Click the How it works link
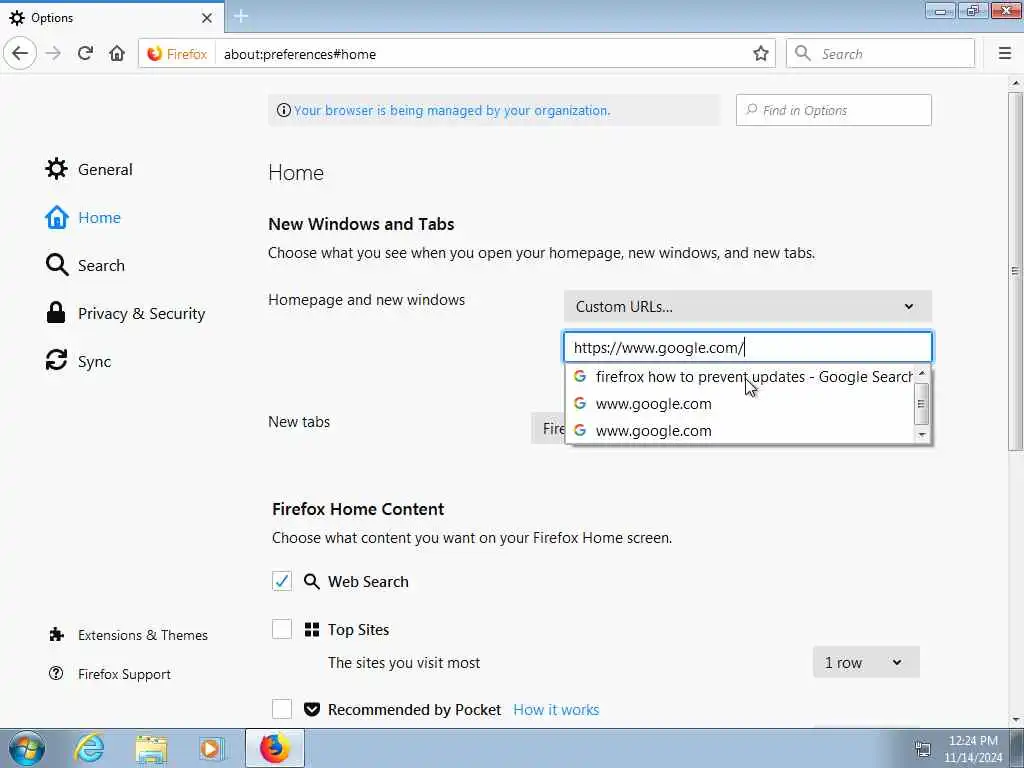Screen dimensions: 1024x768 556,710
